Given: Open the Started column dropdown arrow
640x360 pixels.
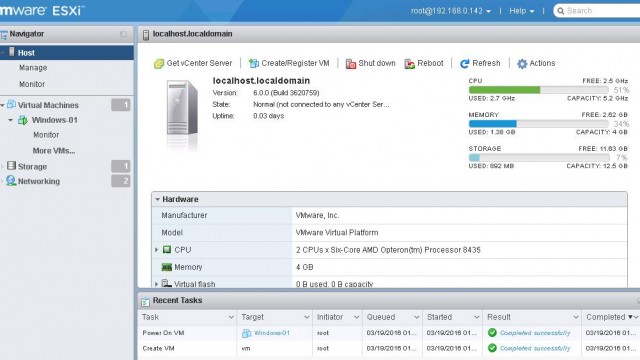Looking at the screenshot, I should [x=476, y=317].
